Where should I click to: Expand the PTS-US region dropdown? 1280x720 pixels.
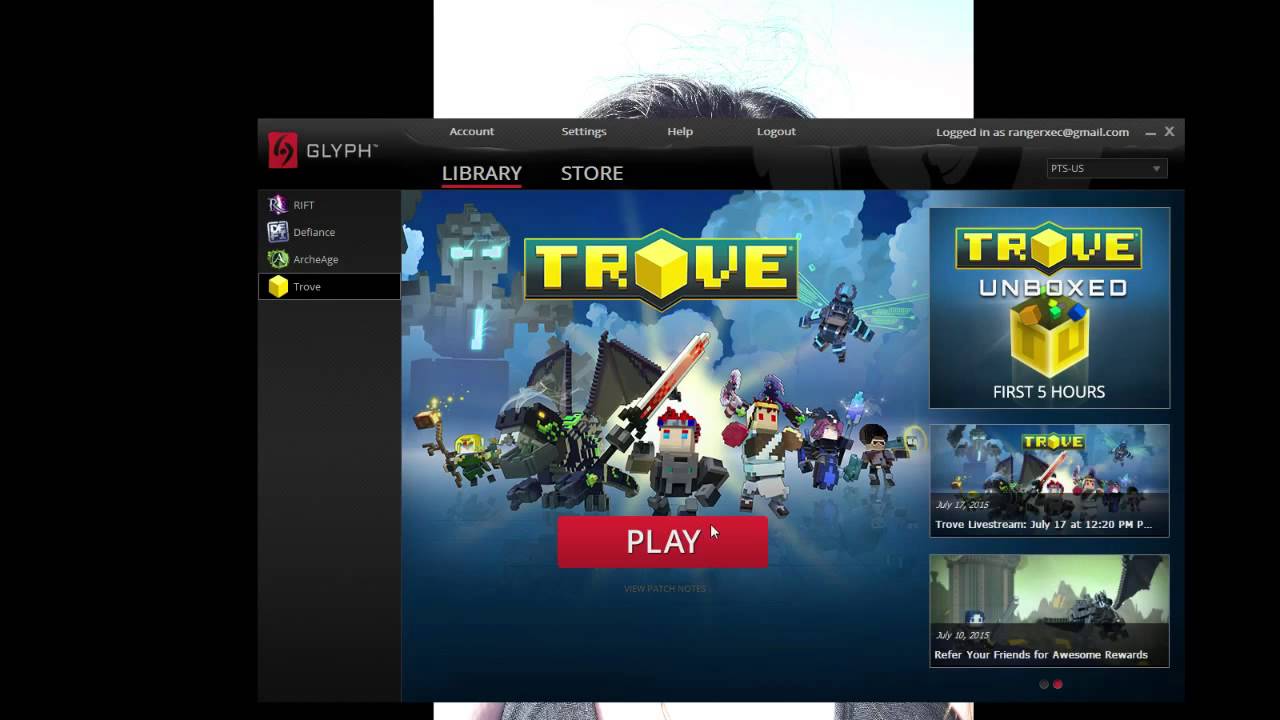click(1106, 168)
